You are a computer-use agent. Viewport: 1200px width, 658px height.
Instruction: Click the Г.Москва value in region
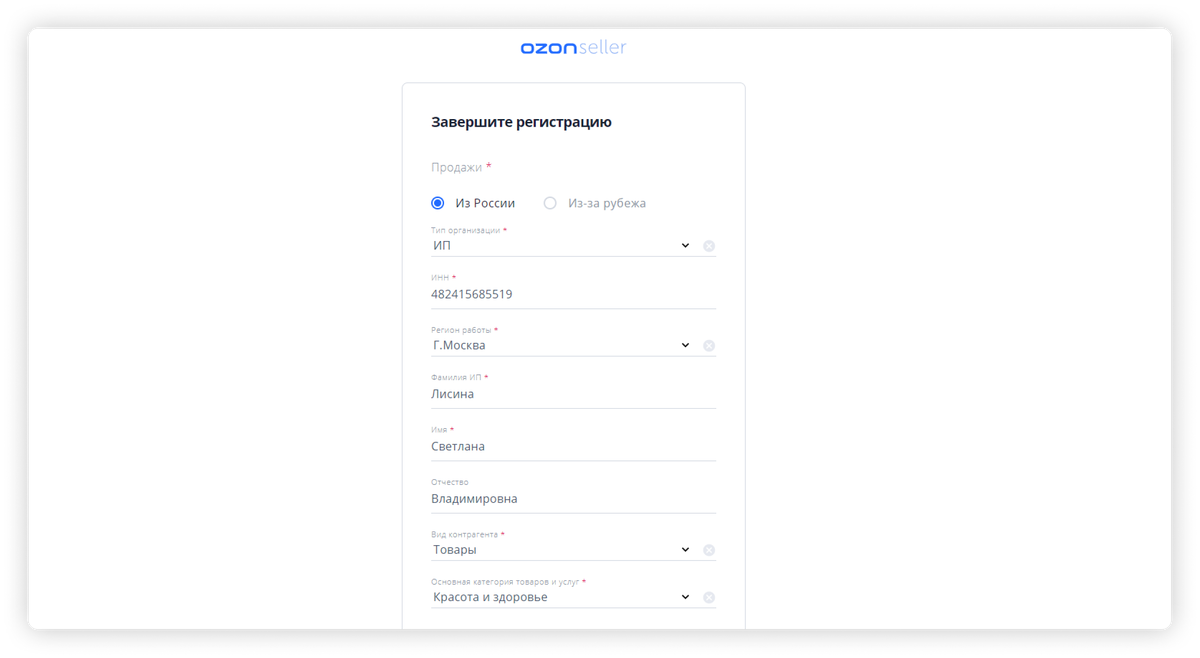tap(459, 346)
